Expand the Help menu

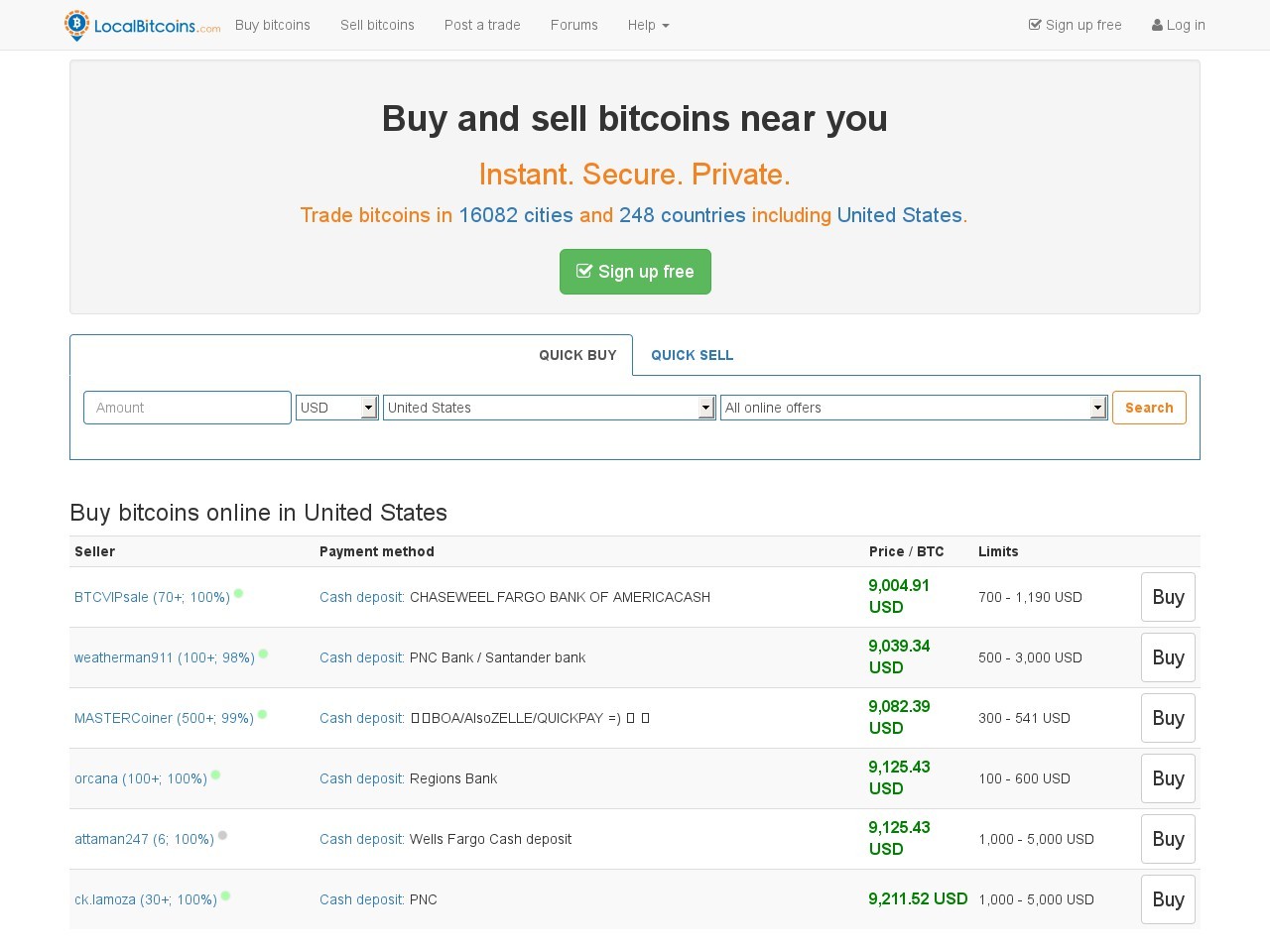(x=648, y=25)
